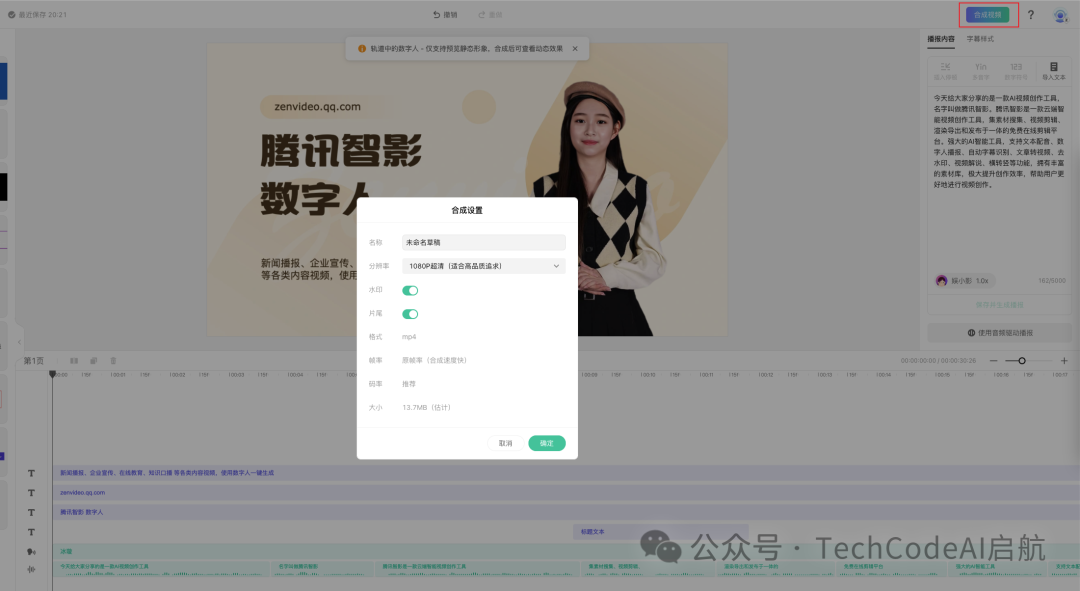This screenshot has width=1080, height=591.
Task: Click the 最近保存 20:21 status at top-left
Action: tap(37, 14)
